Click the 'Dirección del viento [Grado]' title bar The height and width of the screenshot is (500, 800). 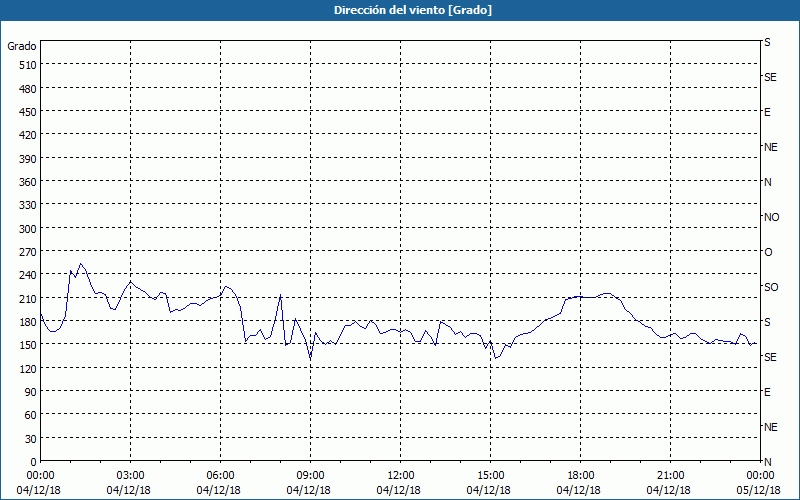point(400,10)
